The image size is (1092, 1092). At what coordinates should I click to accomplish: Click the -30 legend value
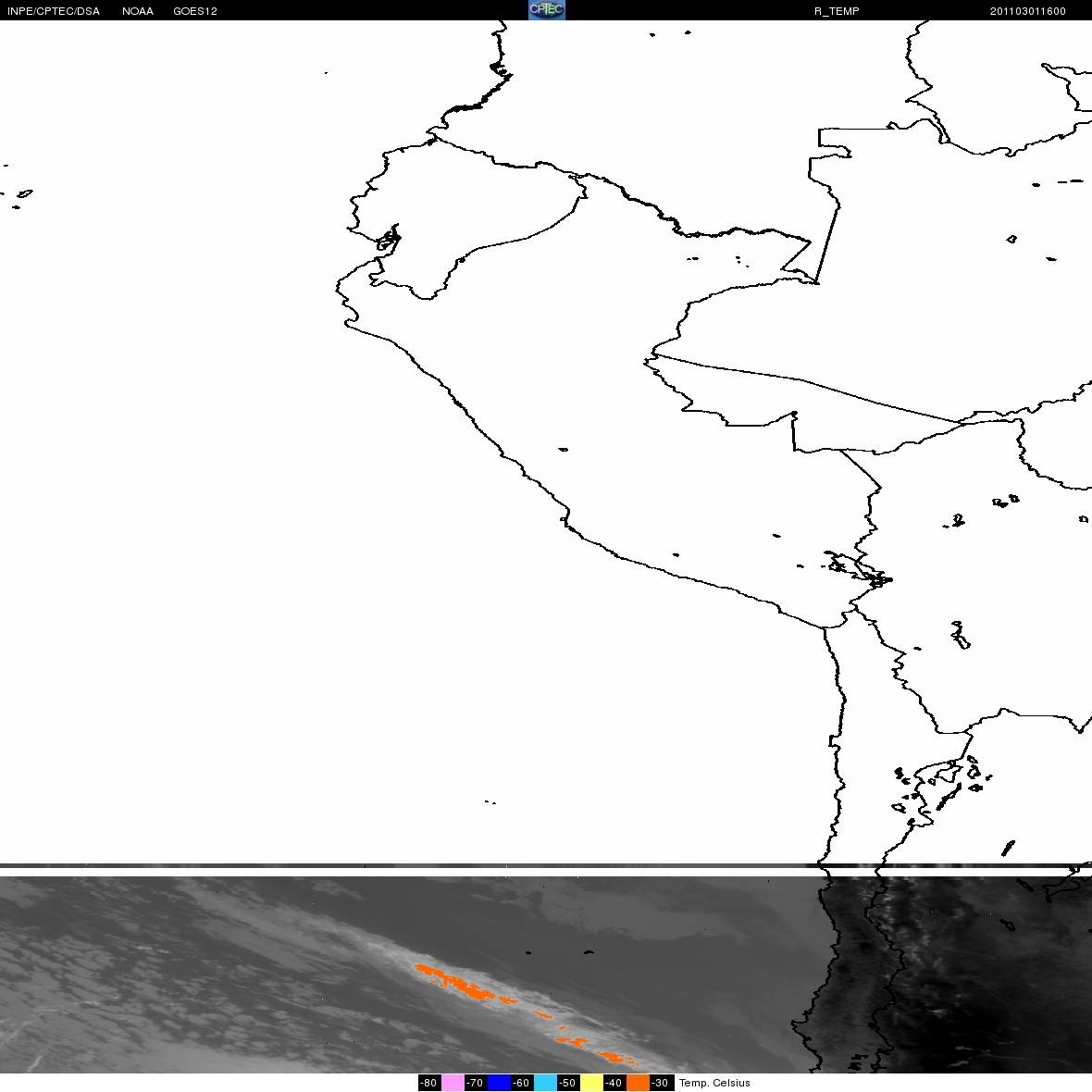662,1083
